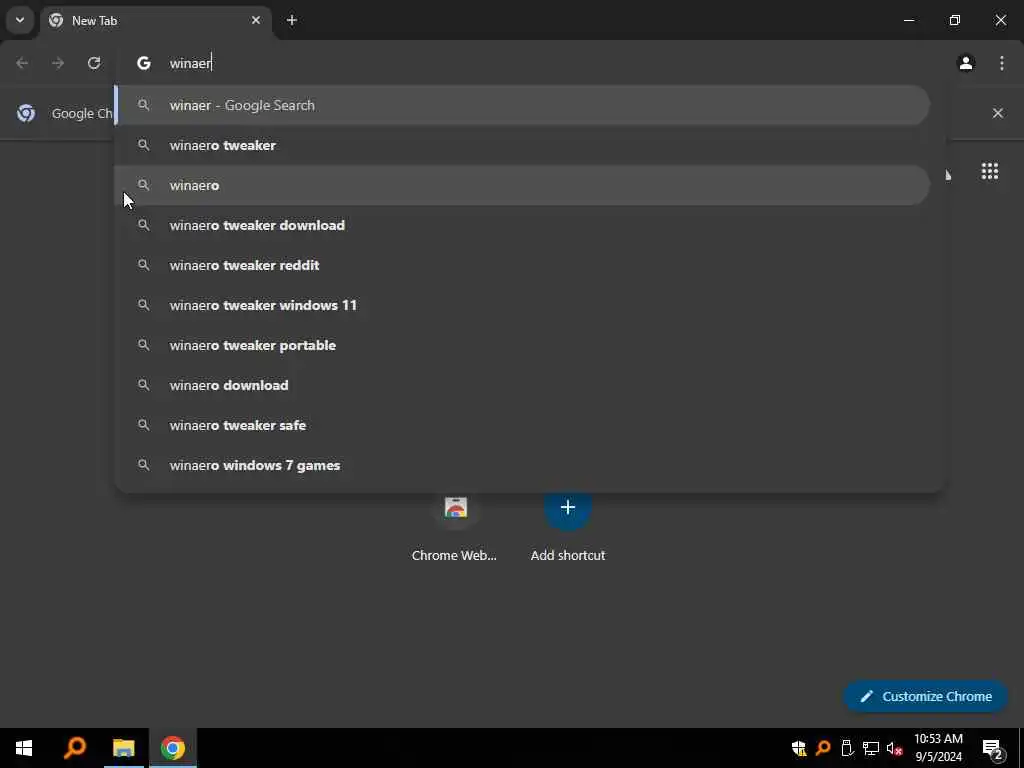Open a new tab with plus button
1024x768 pixels.
(292, 20)
